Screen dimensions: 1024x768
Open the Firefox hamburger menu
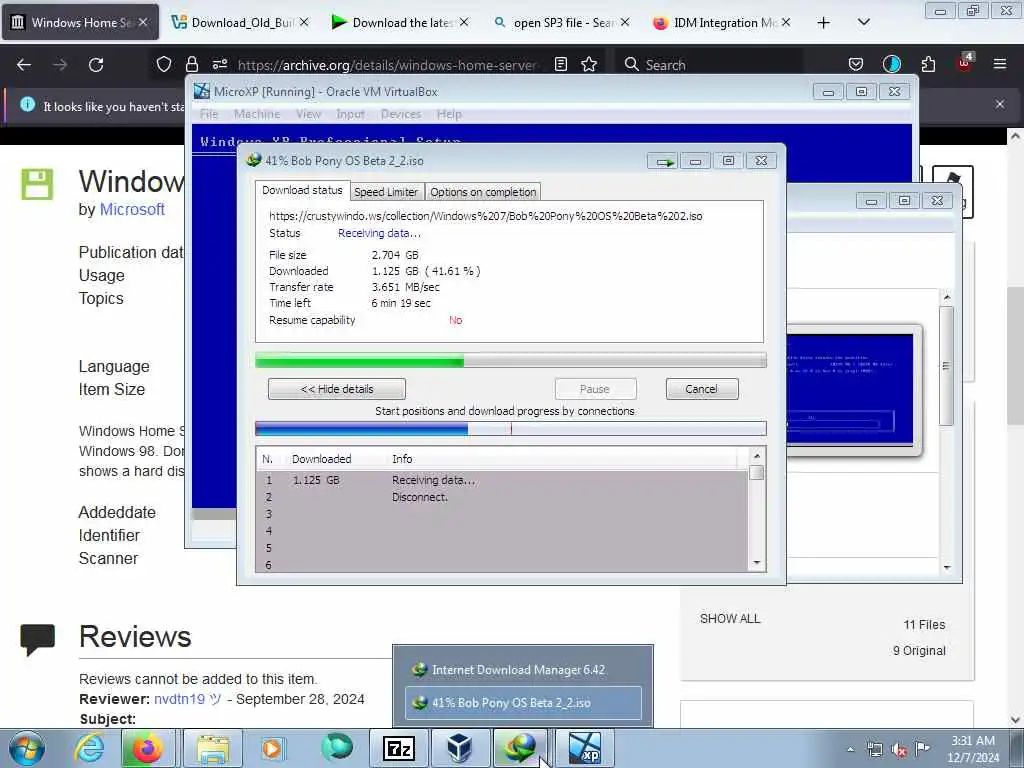point(1000,64)
